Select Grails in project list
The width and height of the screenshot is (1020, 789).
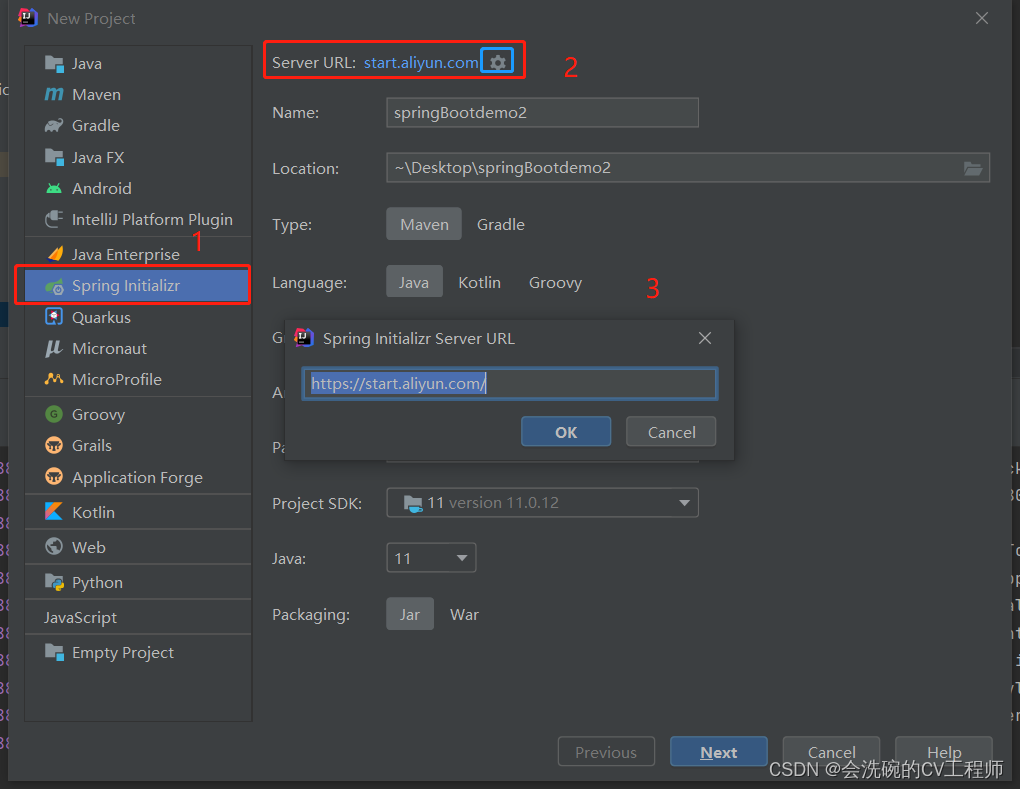pos(138,446)
